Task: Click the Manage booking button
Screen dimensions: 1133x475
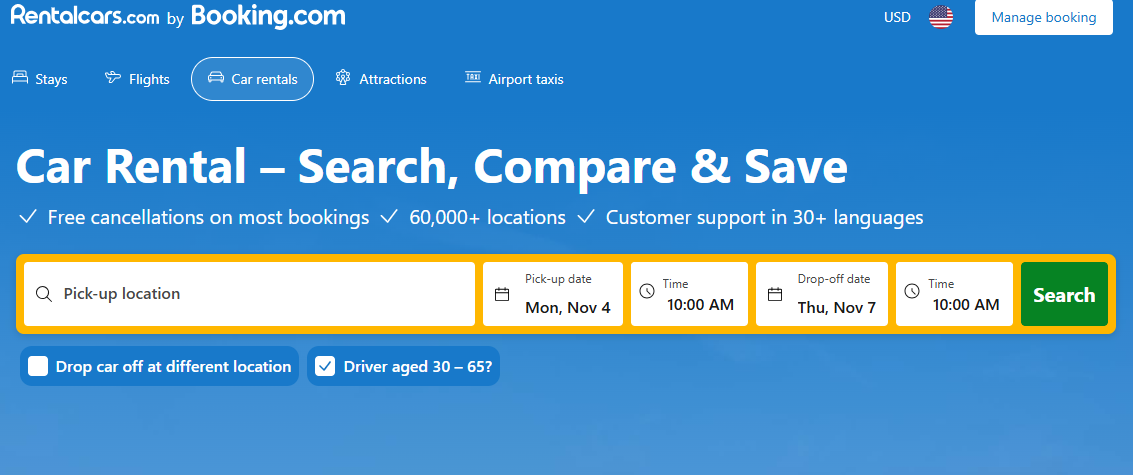Action: coord(1043,17)
